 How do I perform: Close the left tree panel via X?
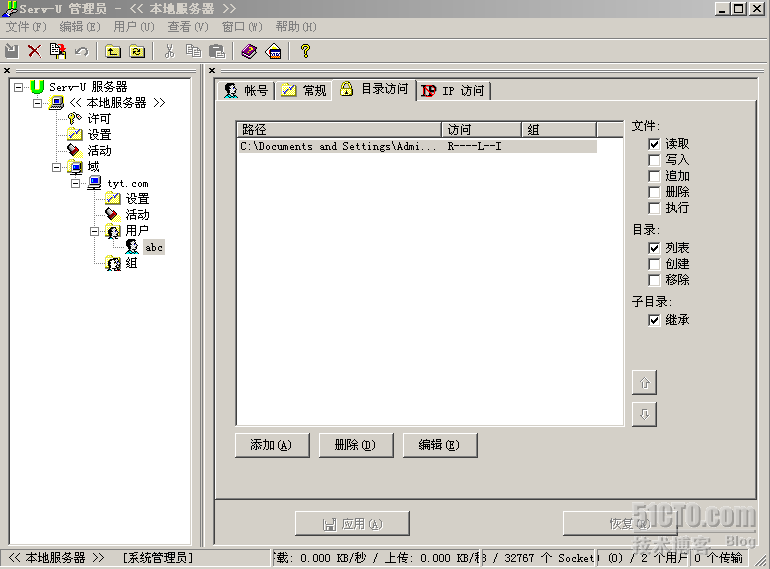[7, 71]
